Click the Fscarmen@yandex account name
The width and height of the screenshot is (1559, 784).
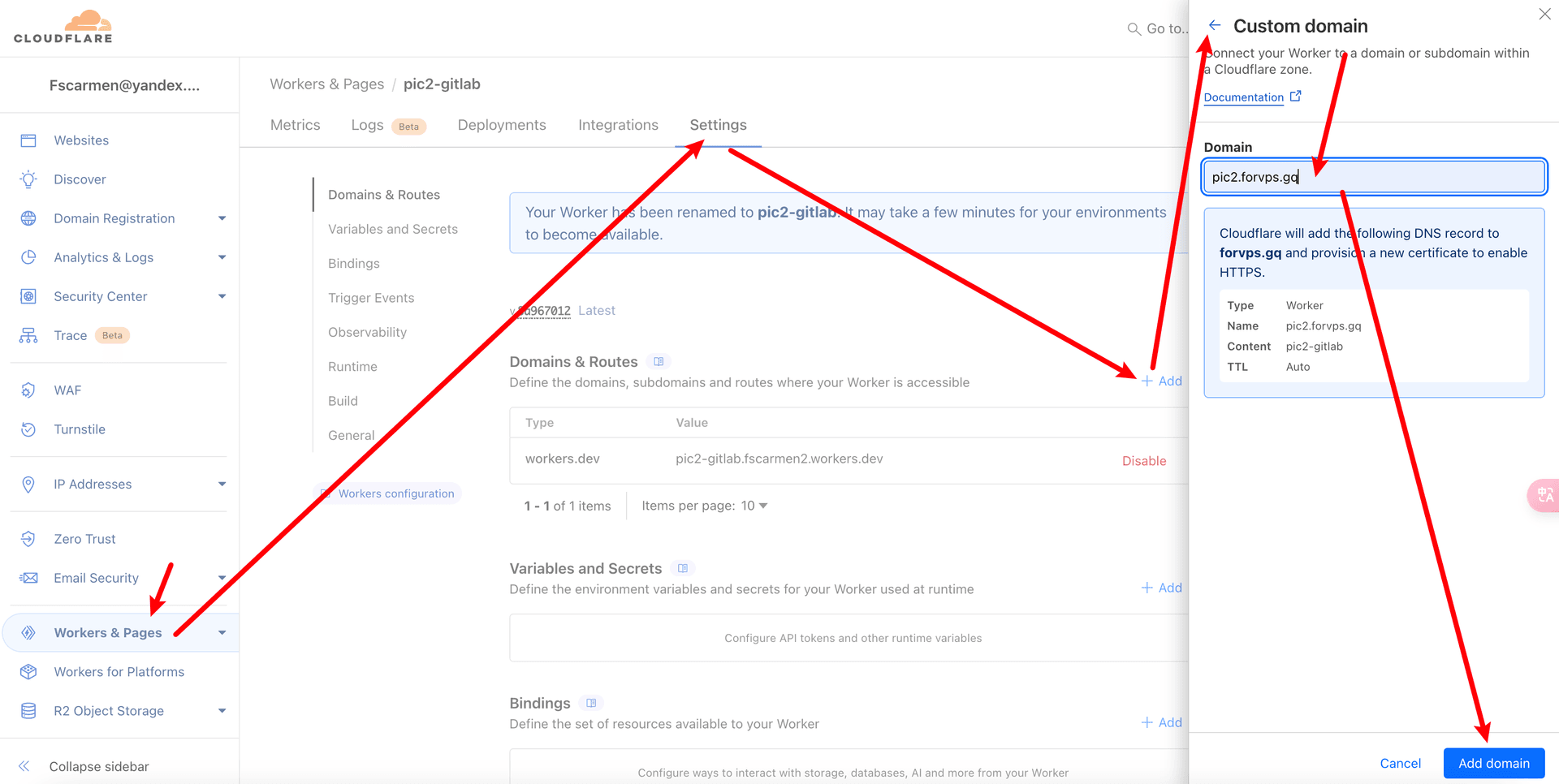[x=124, y=85]
